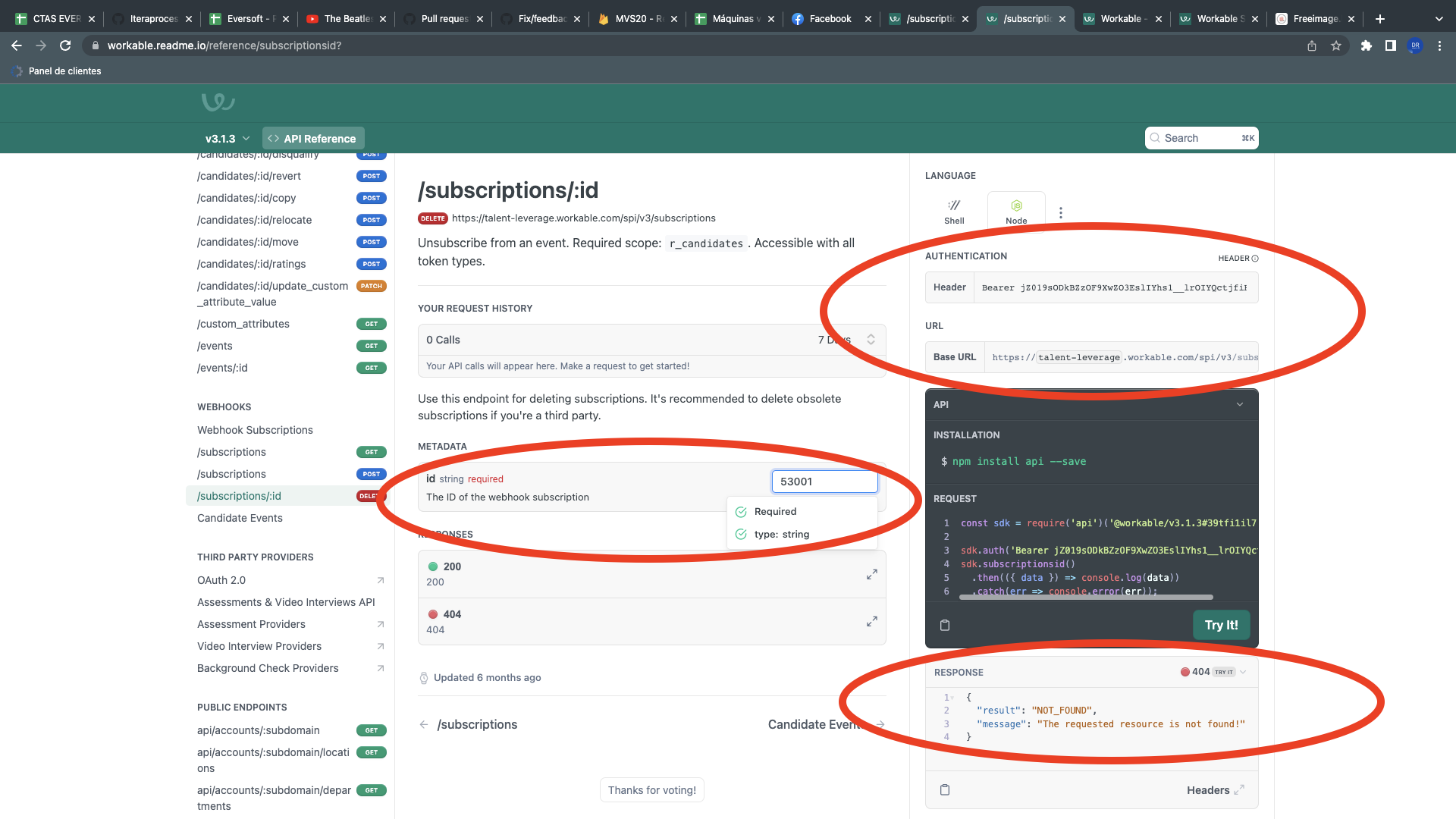Viewport: 1456px width, 819px height.
Task: Select the Node language icon
Action: (1016, 212)
